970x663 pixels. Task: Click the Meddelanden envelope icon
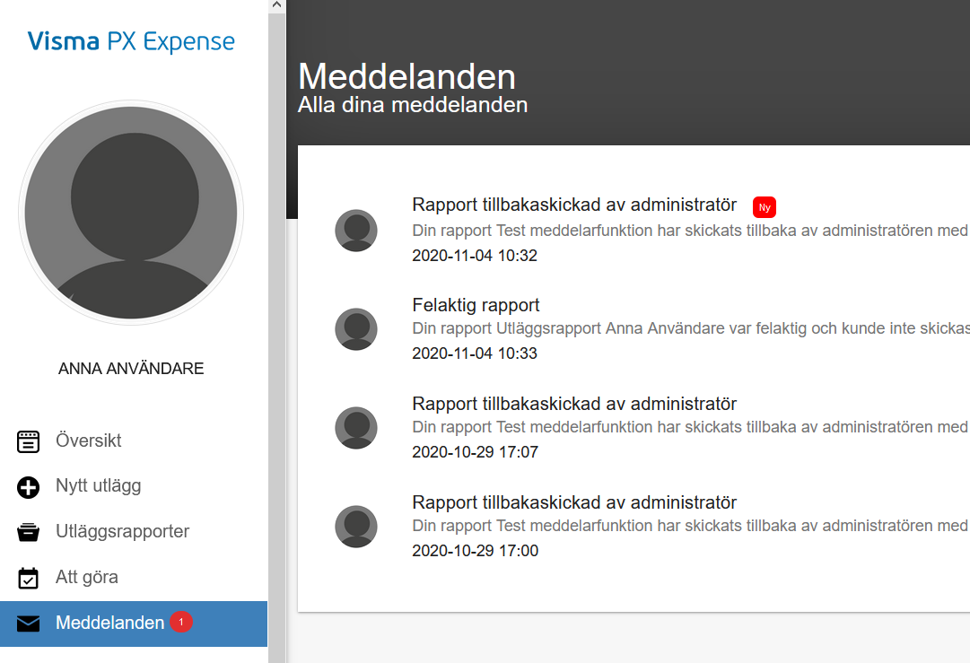28,623
